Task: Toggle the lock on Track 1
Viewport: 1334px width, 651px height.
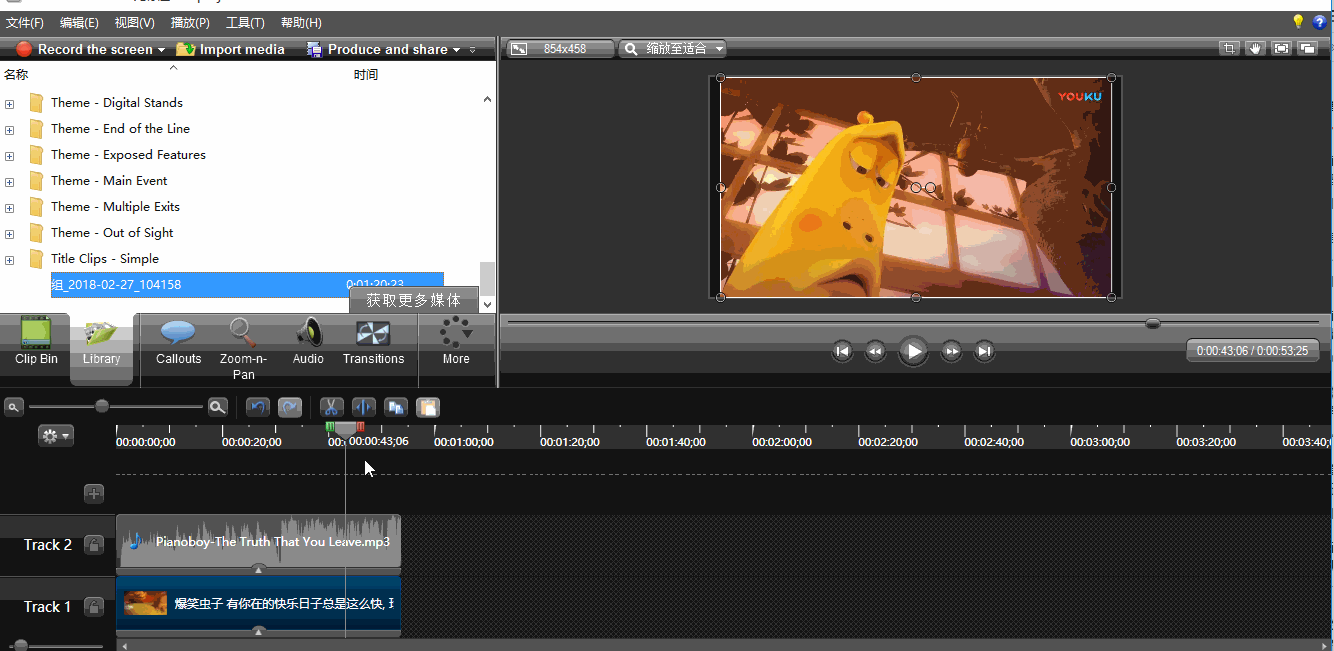Action: click(x=93, y=607)
